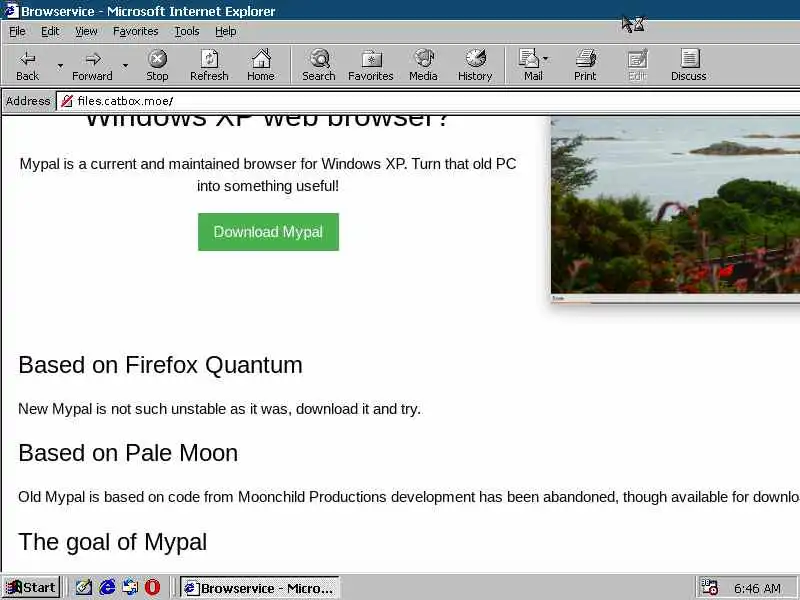Click the green Download Mypal button
This screenshot has height=600, width=800.
(x=268, y=232)
